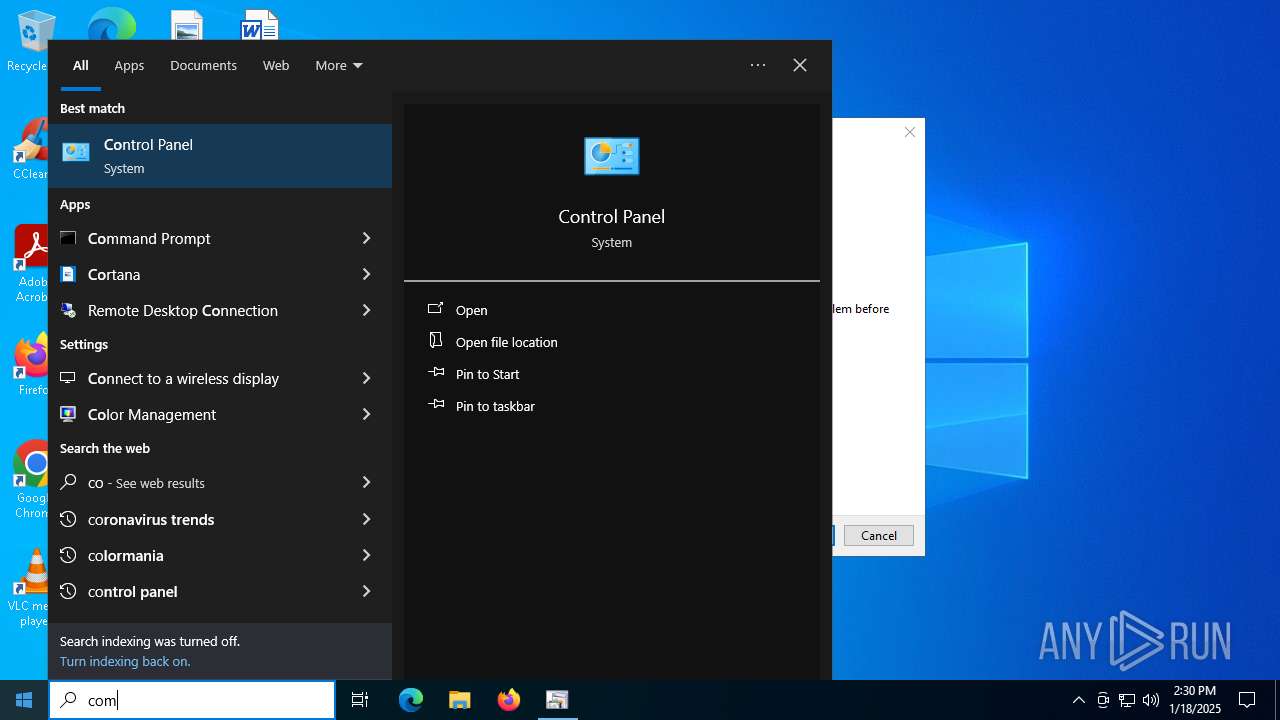Click the Cortana app icon in results
The height and width of the screenshot is (720, 1280).
68,274
